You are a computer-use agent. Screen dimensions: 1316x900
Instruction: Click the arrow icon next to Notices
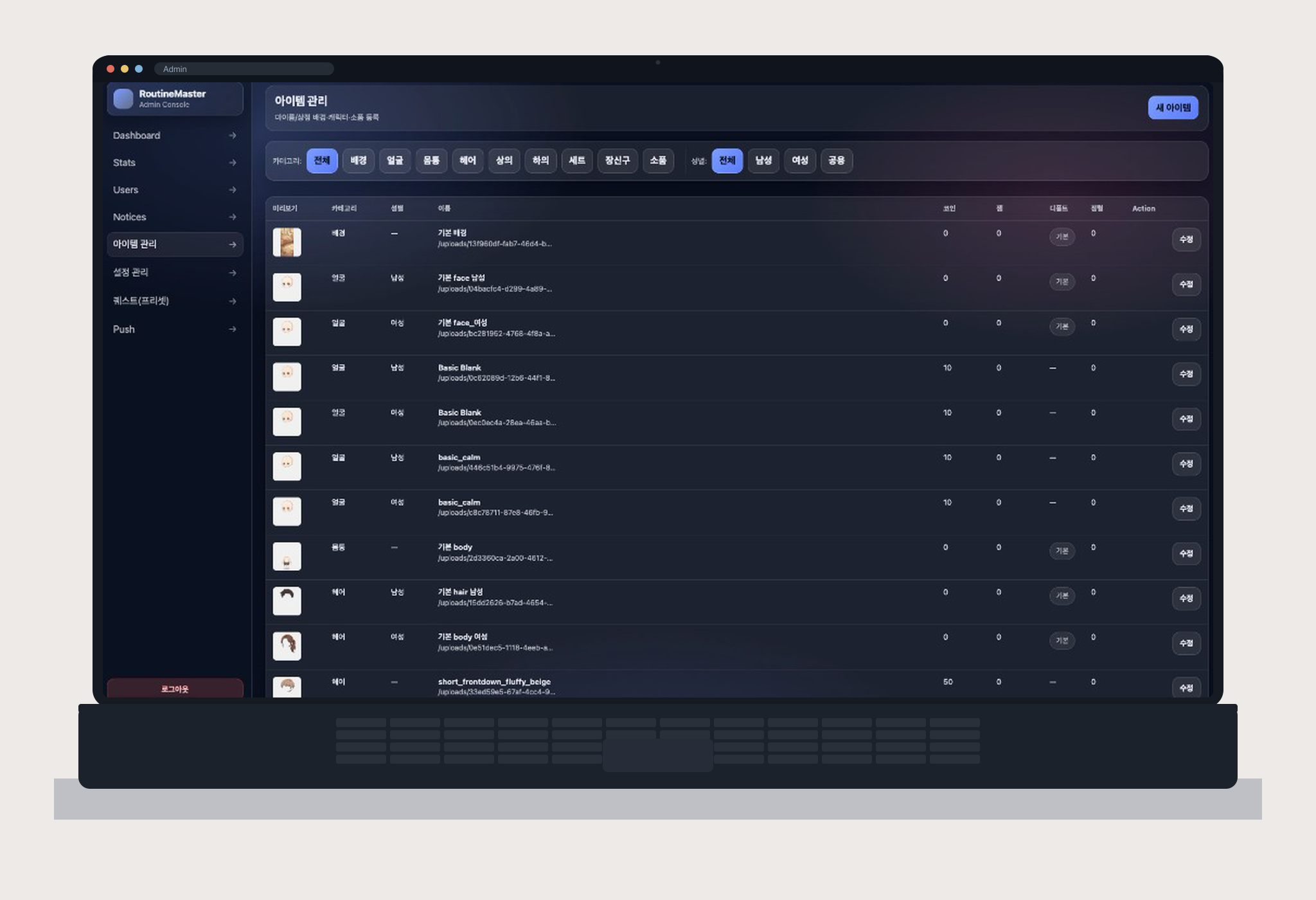click(233, 217)
